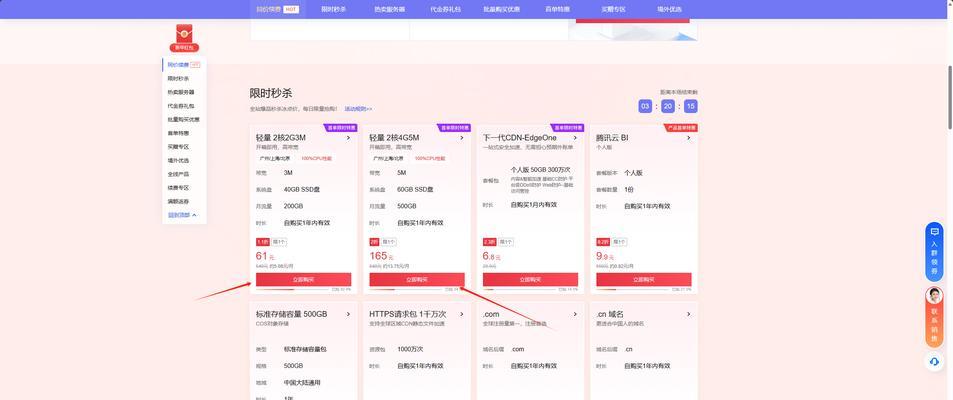Open details arrow on 下一代CDN-EdgeOne card
Viewport: 953px width, 400px height.
[575, 138]
